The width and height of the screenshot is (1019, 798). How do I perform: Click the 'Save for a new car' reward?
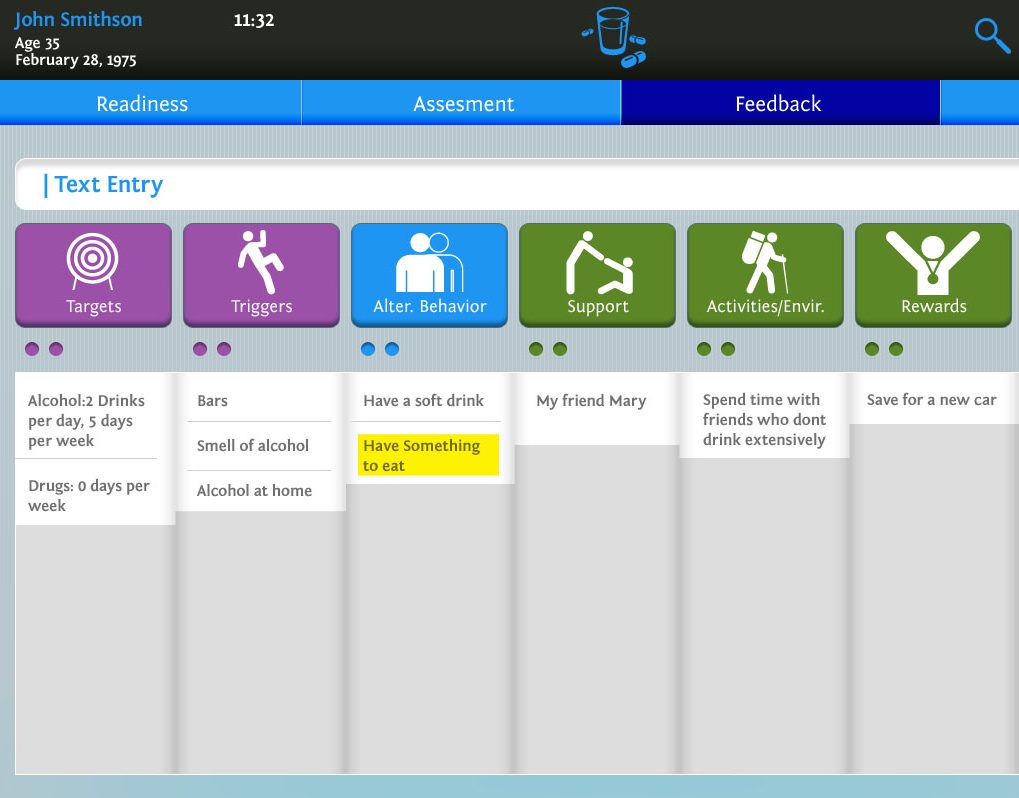point(931,400)
